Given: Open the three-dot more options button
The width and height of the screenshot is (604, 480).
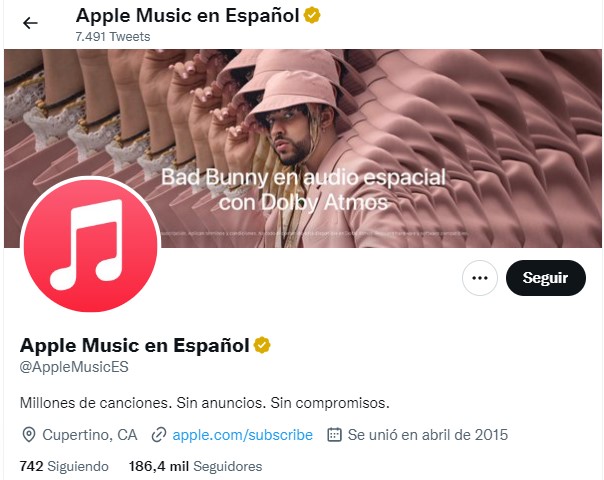Looking at the screenshot, I should click(480, 278).
